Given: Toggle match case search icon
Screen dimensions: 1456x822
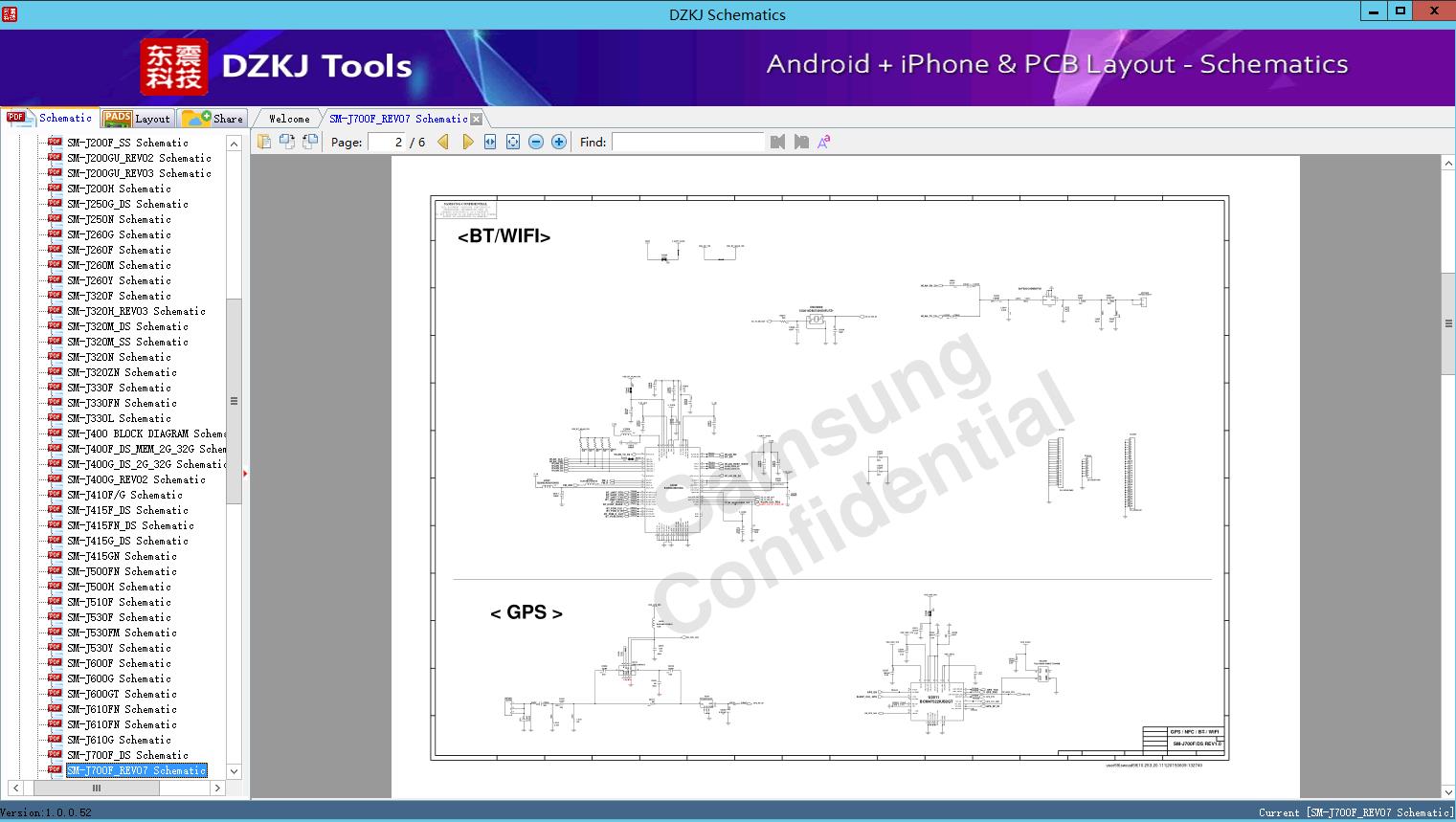Looking at the screenshot, I should pyautogui.click(x=823, y=142).
